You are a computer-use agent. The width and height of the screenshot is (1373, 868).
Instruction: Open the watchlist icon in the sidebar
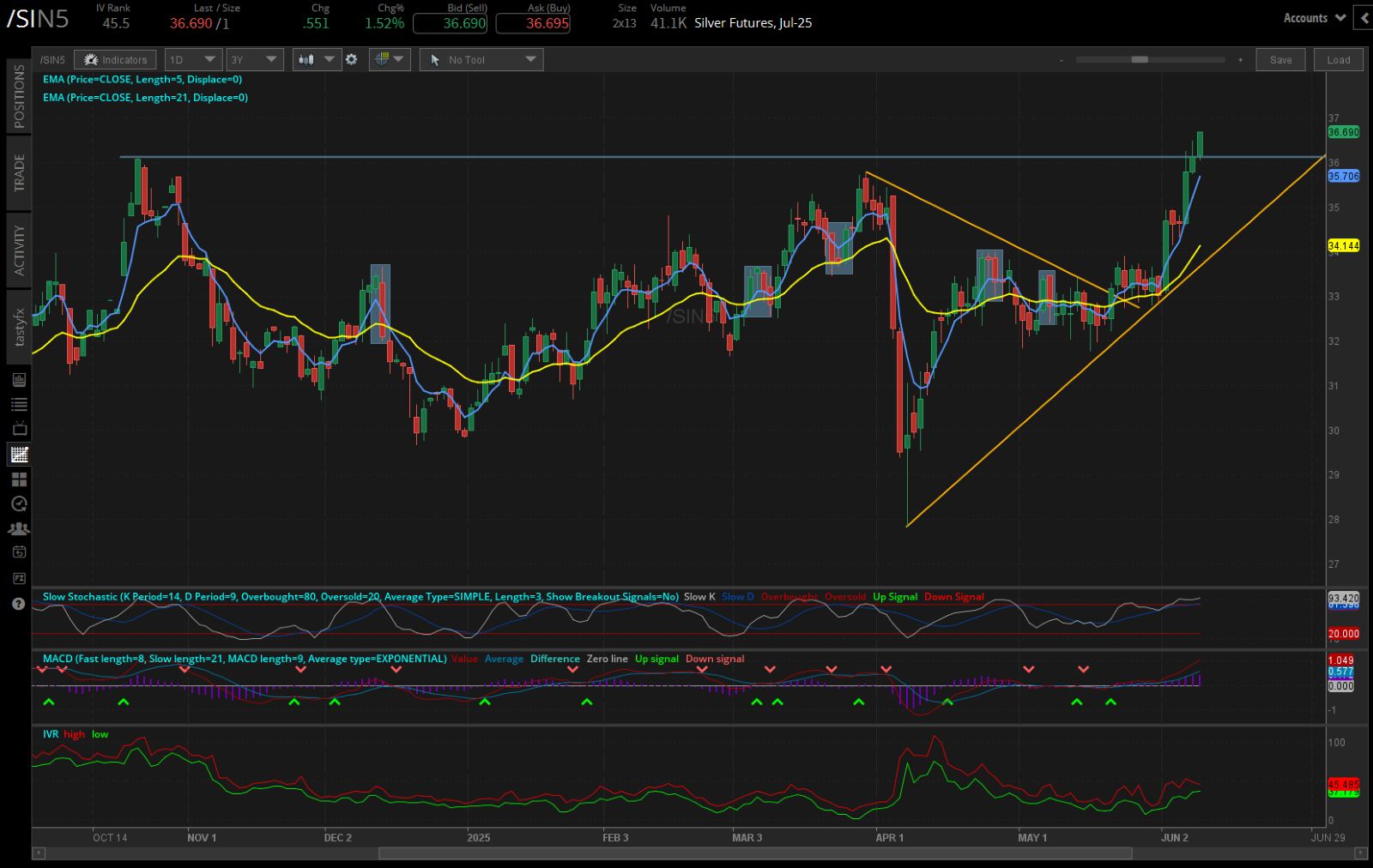(x=18, y=403)
